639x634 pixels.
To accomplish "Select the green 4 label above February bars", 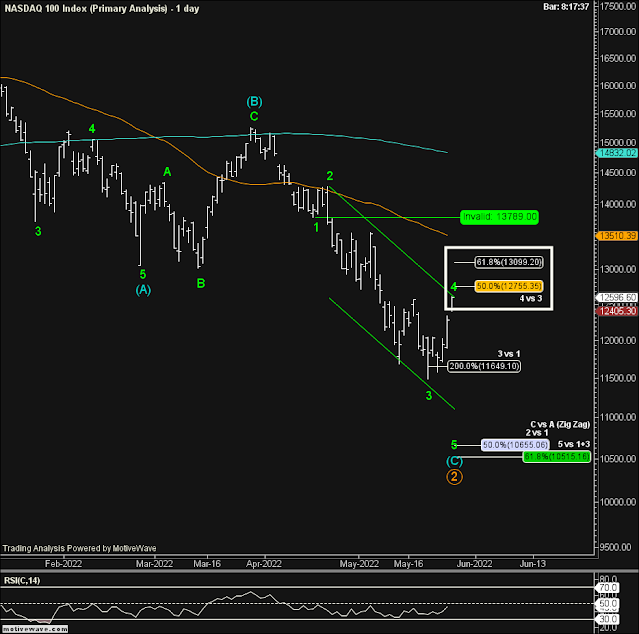I will coord(92,129).
